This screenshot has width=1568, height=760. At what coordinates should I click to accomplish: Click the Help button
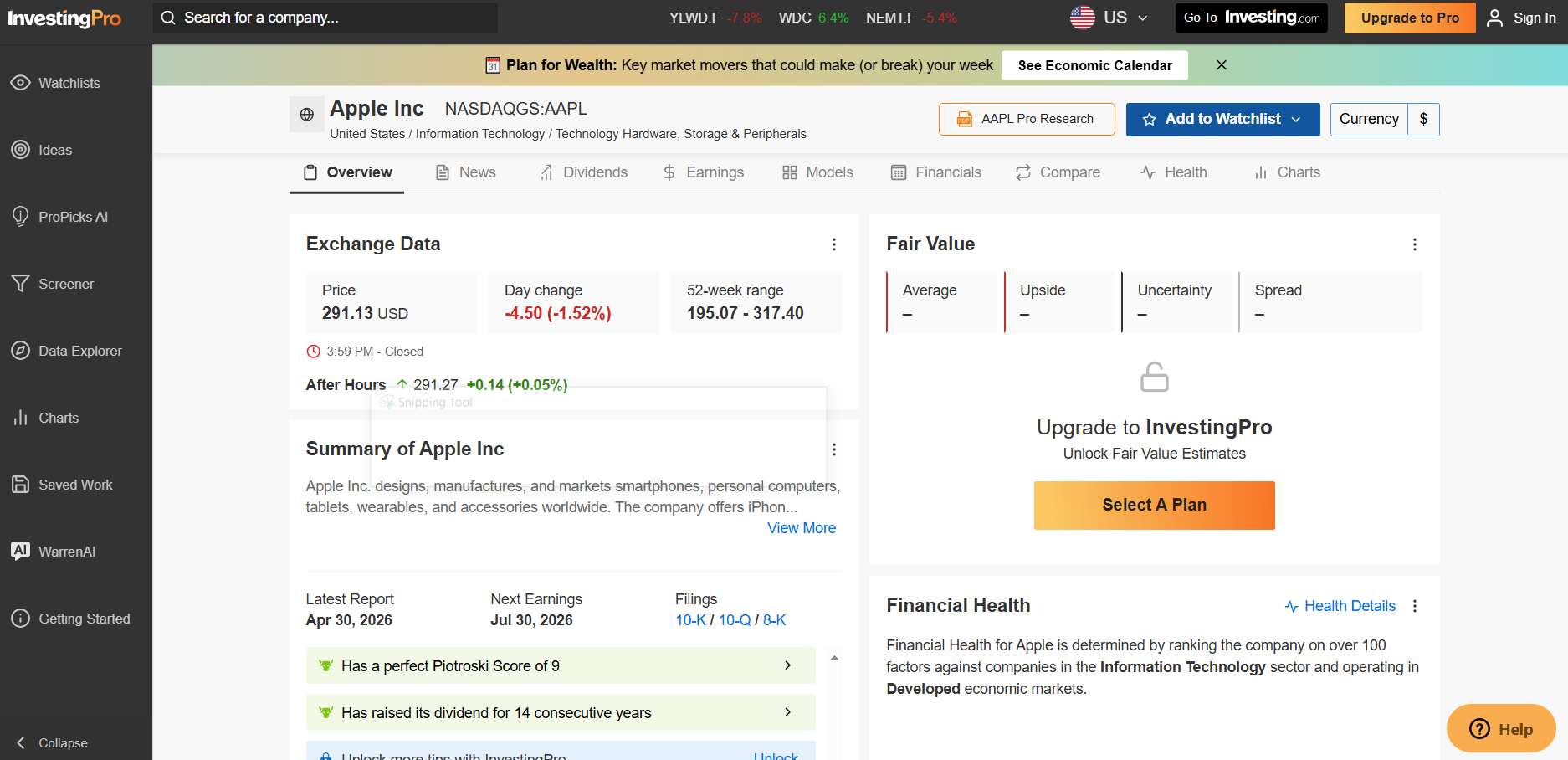point(1501,729)
